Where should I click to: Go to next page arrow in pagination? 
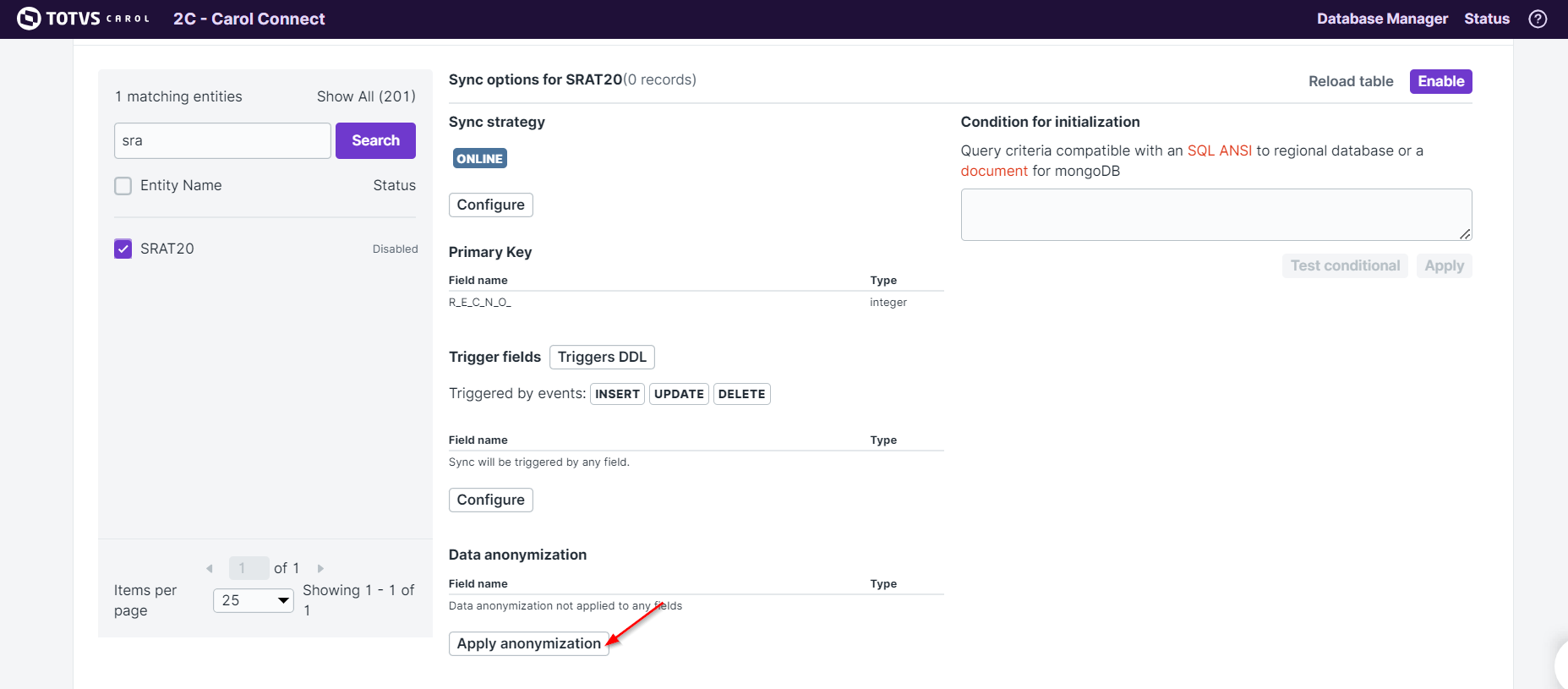(x=320, y=568)
